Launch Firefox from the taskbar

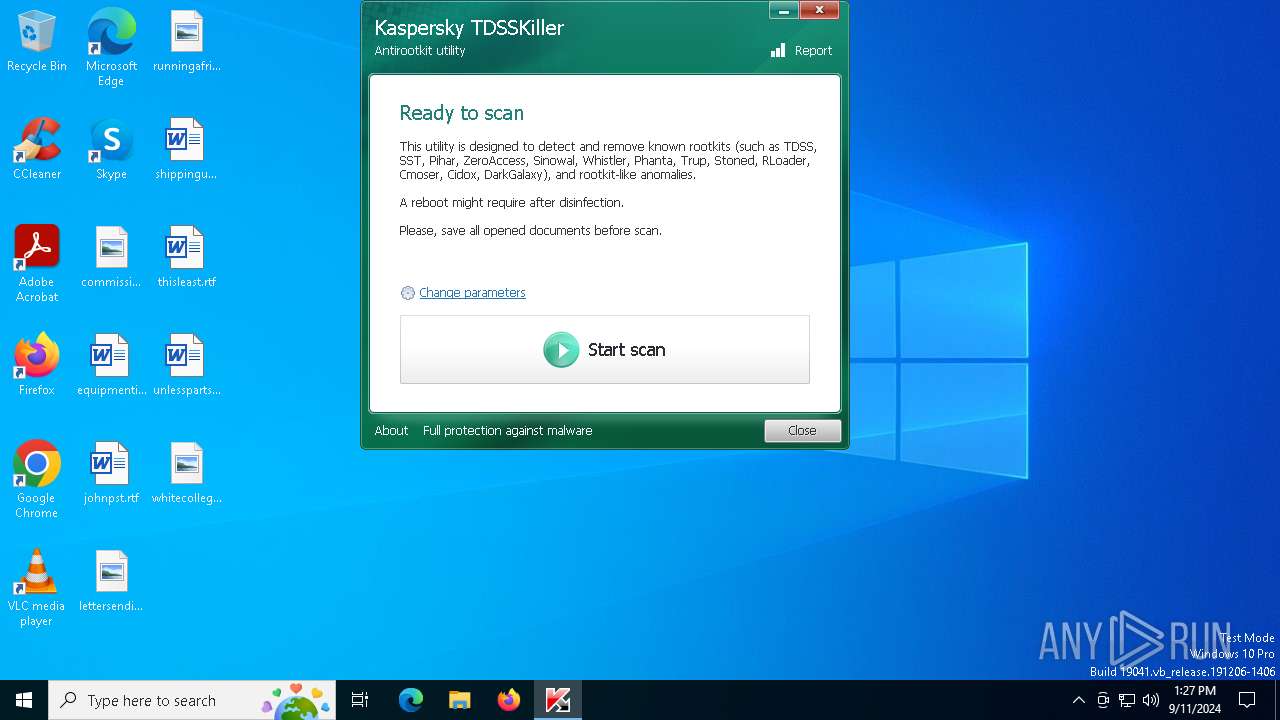click(509, 700)
